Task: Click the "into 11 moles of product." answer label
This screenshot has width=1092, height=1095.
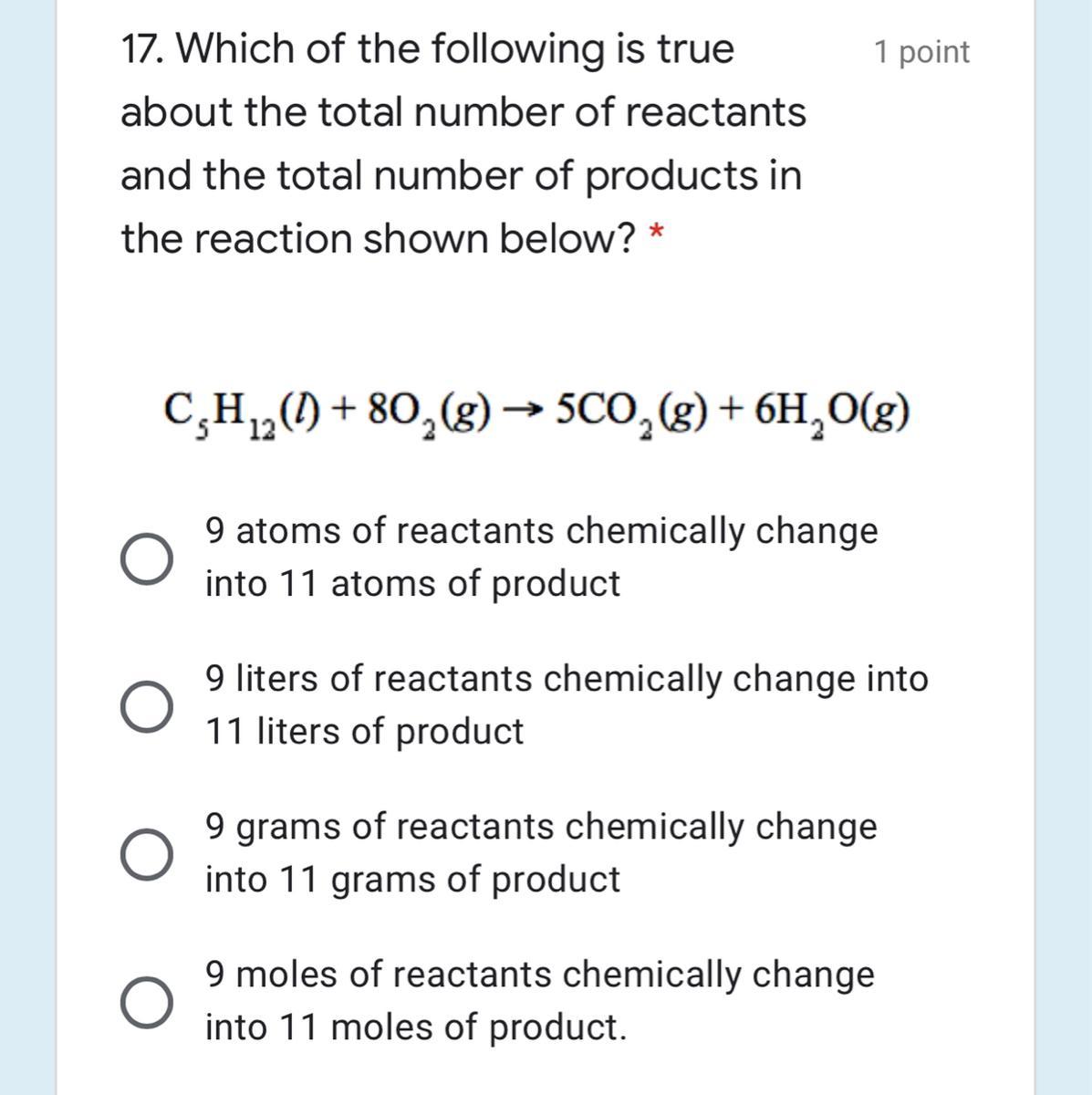Action: tap(416, 1027)
